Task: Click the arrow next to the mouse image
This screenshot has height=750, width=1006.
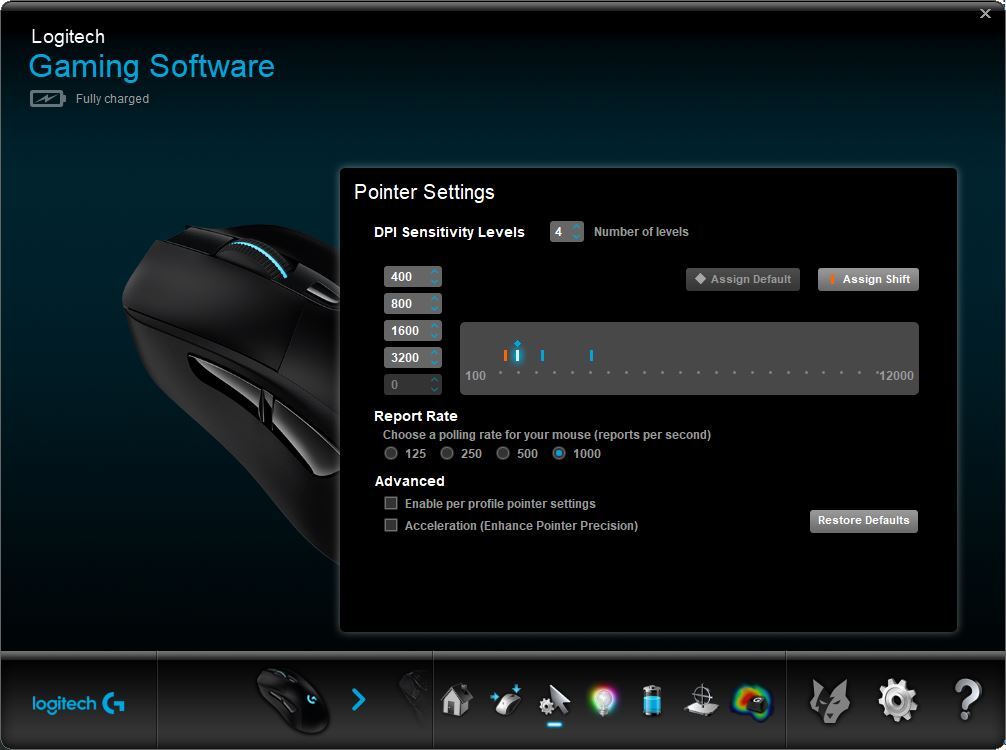Action: click(360, 700)
